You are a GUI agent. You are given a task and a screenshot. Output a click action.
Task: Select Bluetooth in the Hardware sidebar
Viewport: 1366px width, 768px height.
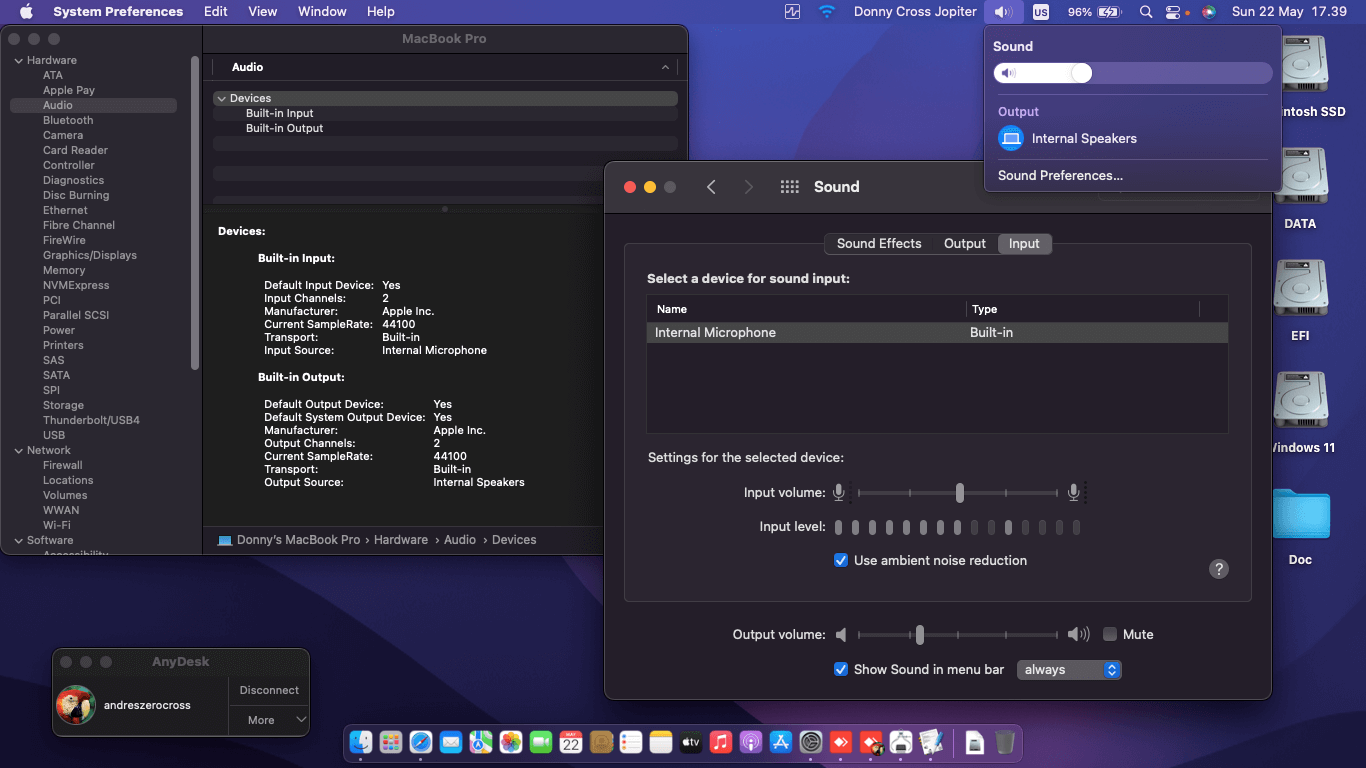pos(68,120)
